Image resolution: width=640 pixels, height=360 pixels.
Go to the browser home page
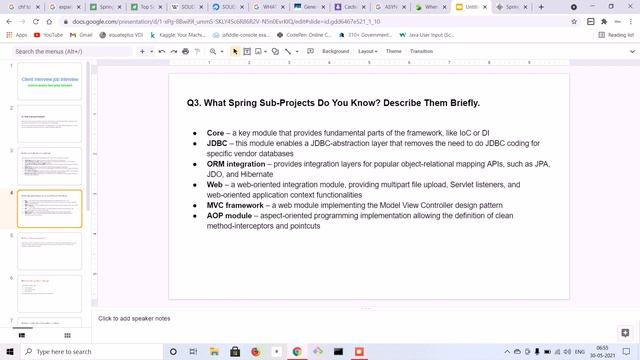[x=49, y=22]
